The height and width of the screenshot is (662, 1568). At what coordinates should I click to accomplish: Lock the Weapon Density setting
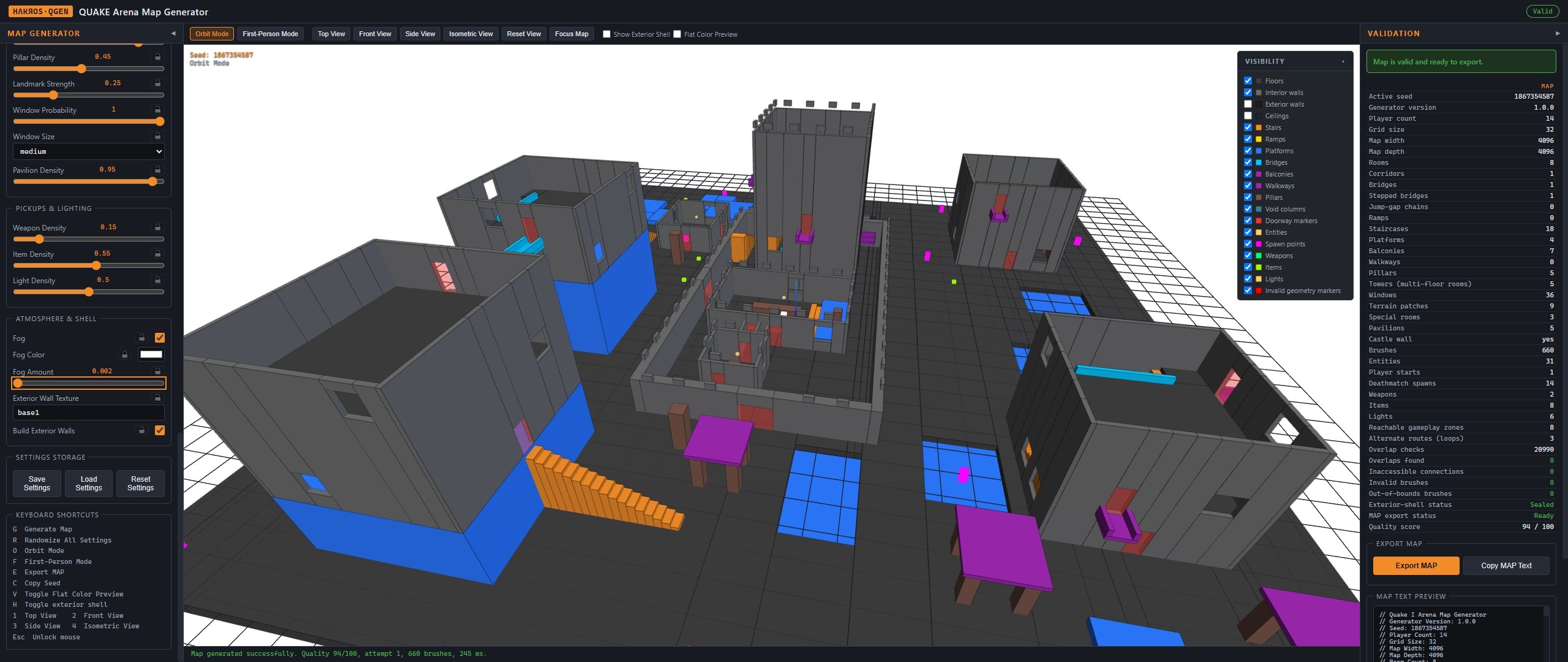[x=157, y=227]
